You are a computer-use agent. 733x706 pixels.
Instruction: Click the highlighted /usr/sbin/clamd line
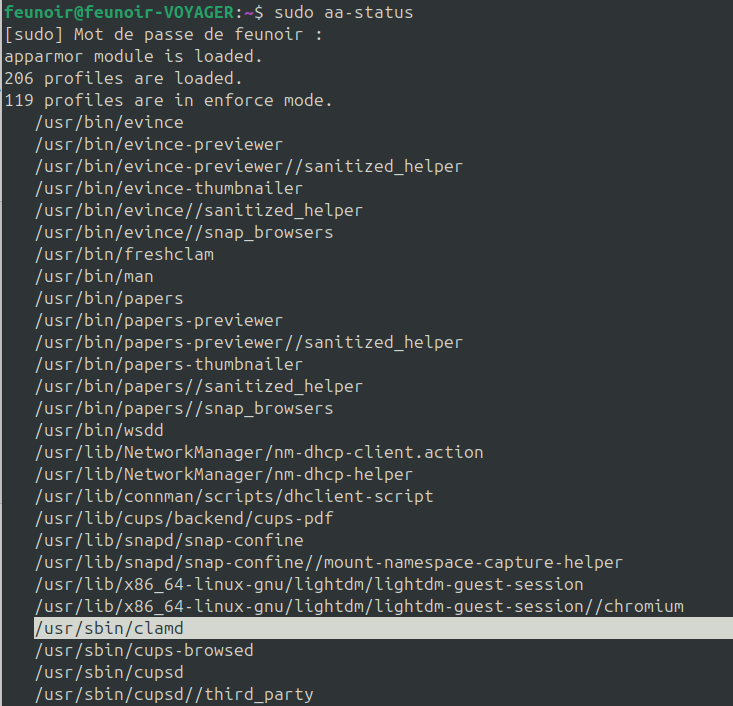pos(109,628)
